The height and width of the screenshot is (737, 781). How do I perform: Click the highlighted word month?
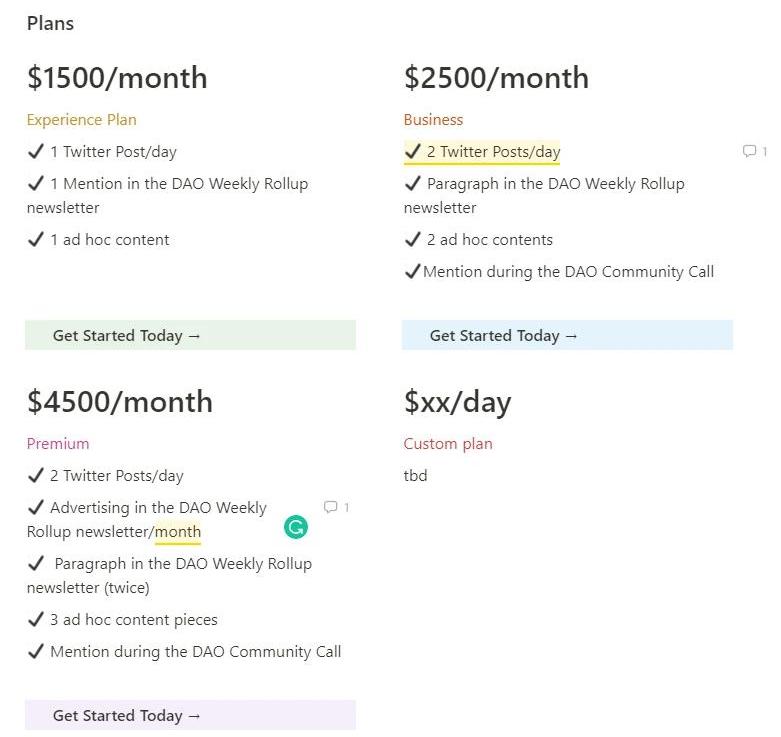[x=178, y=532]
